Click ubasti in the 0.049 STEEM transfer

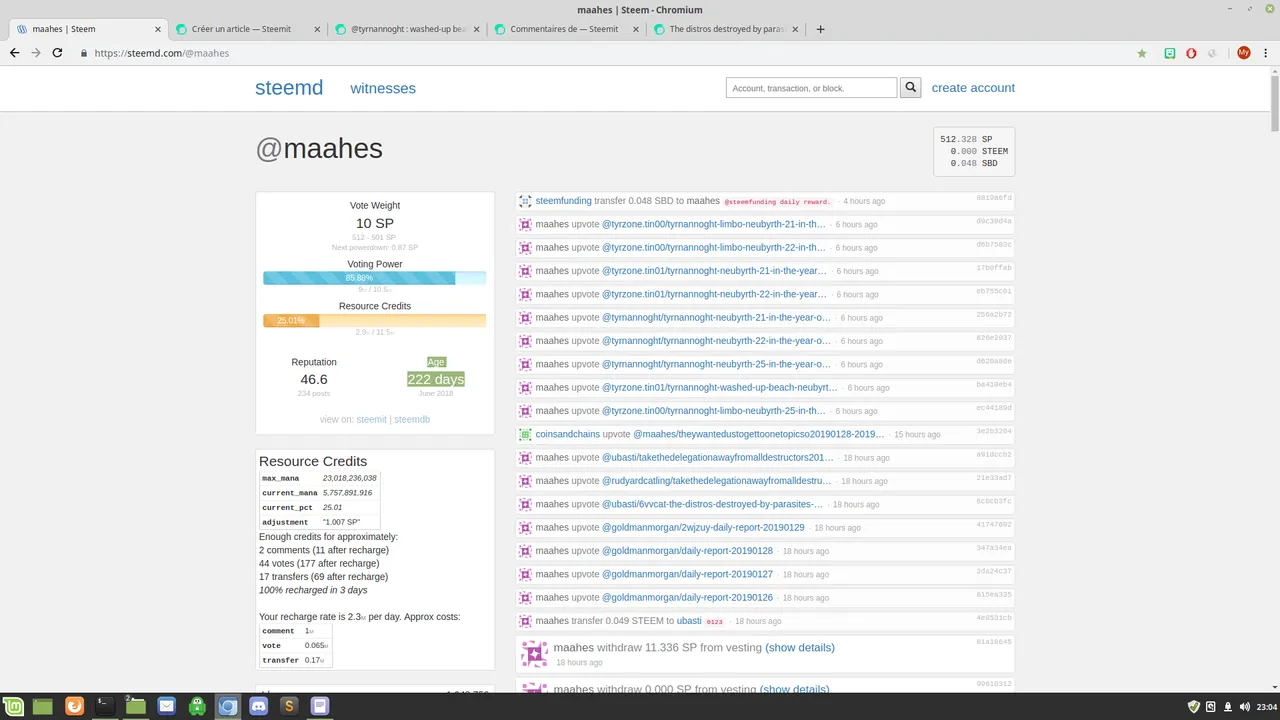click(689, 621)
